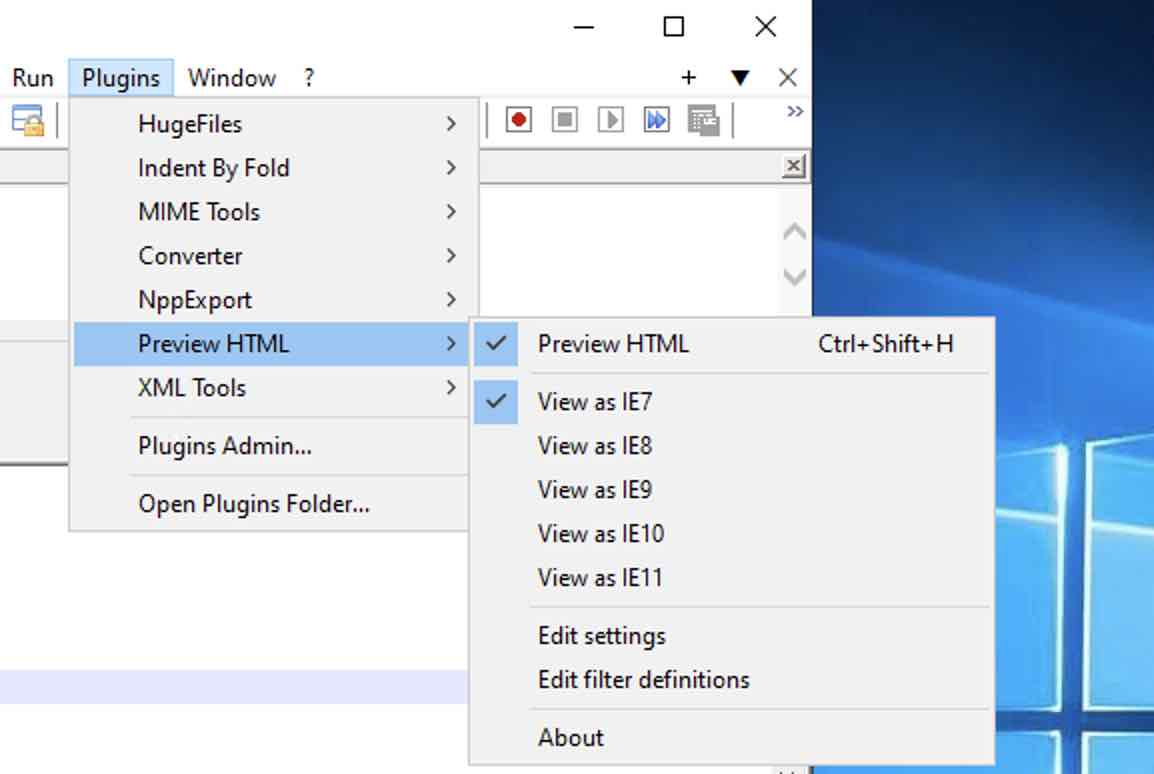
Task: Save the currently recorded macro
Action: coord(704,120)
